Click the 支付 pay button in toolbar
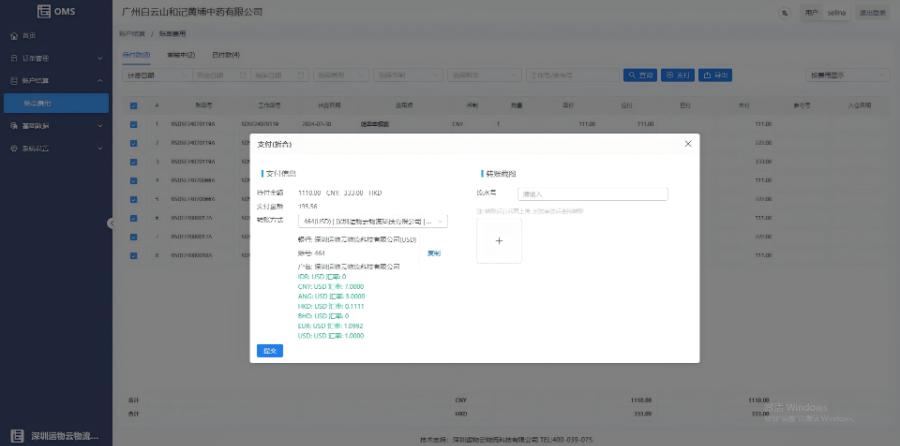 click(677, 75)
